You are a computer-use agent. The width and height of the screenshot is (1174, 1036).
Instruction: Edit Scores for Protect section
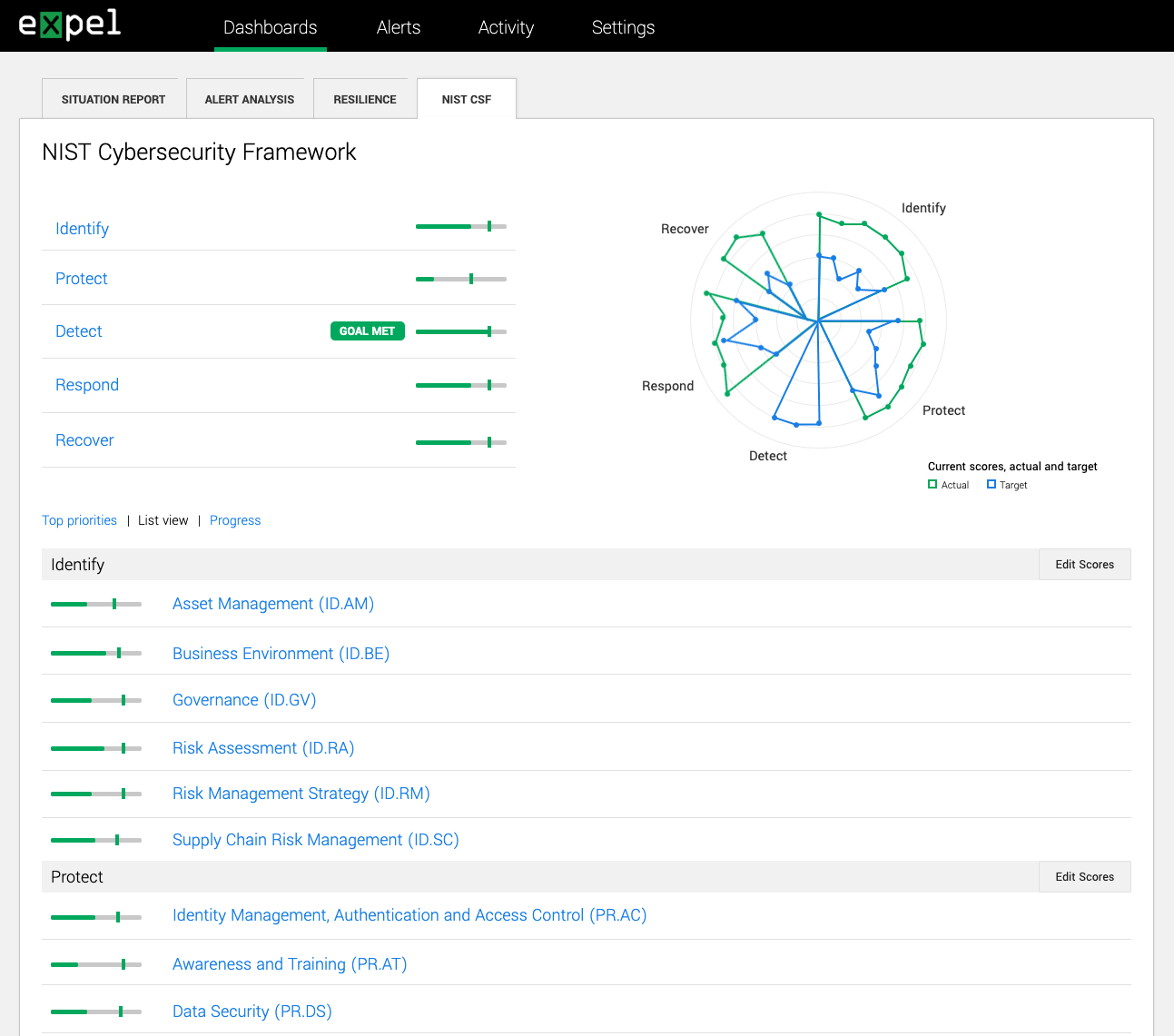pyautogui.click(x=1084, y=876)
